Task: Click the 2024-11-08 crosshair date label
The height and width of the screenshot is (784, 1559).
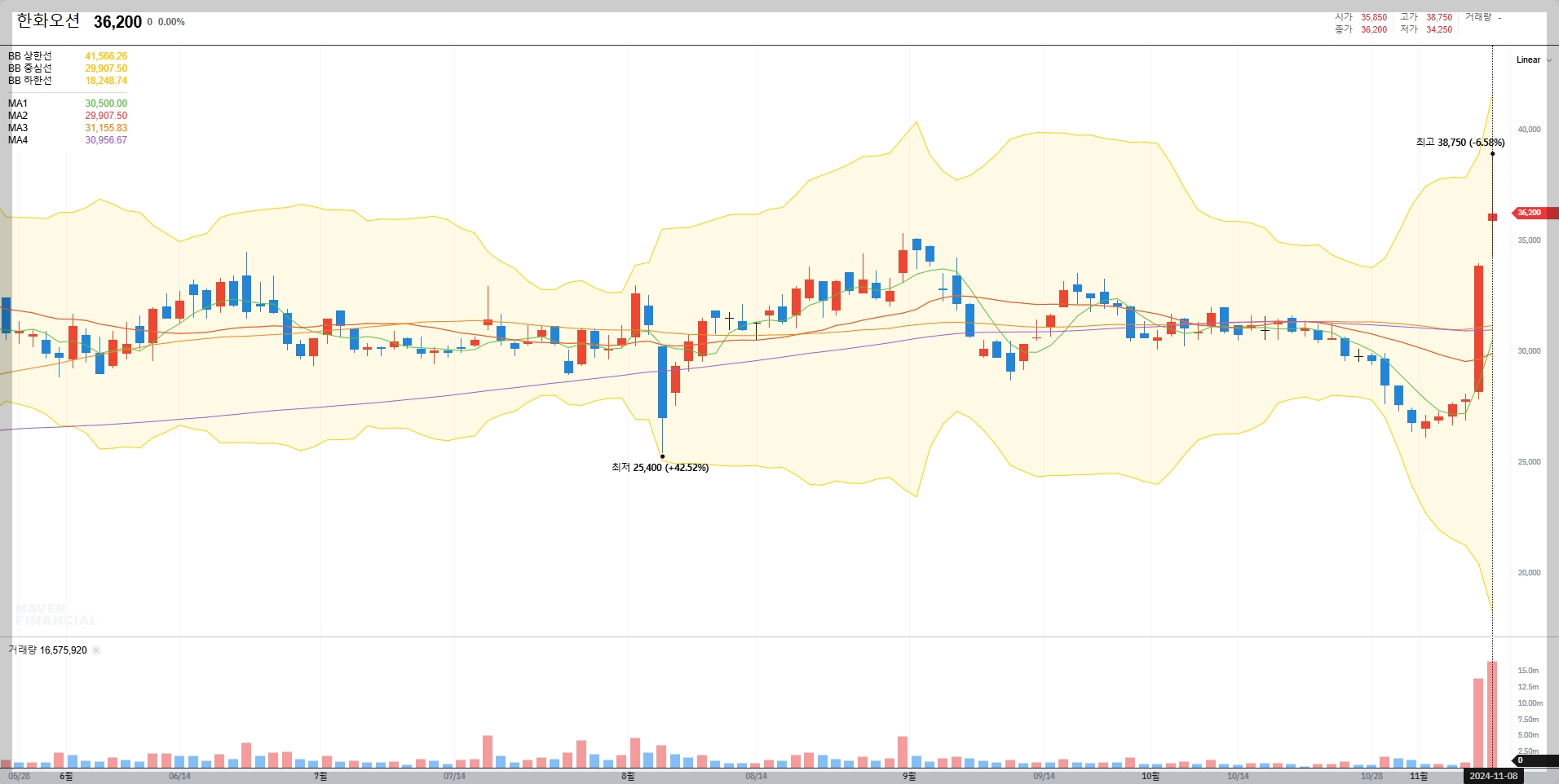Action: pos(1493,776)
